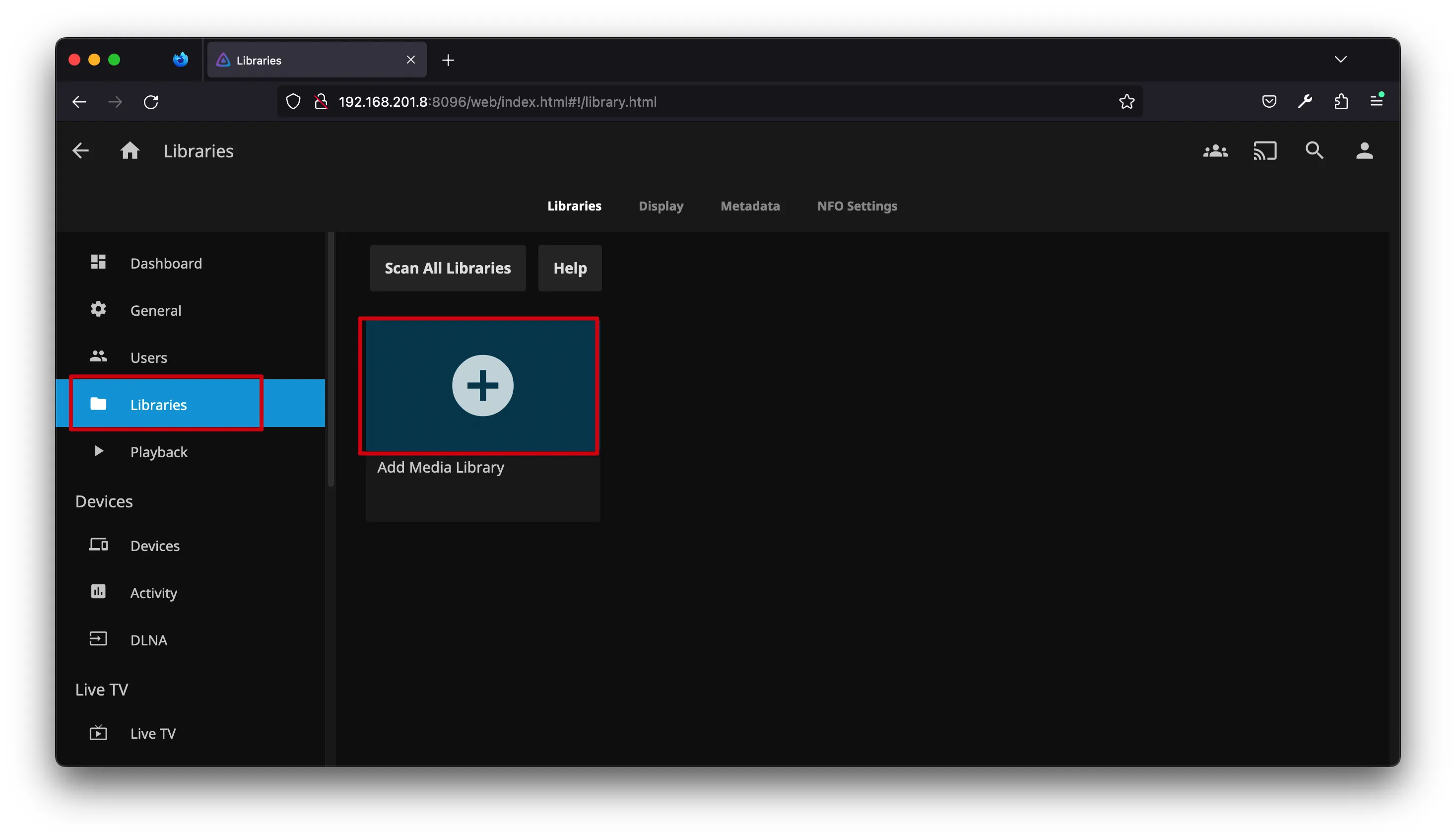
Task: Click the Live TV screen icon
Action: point(98,733)
